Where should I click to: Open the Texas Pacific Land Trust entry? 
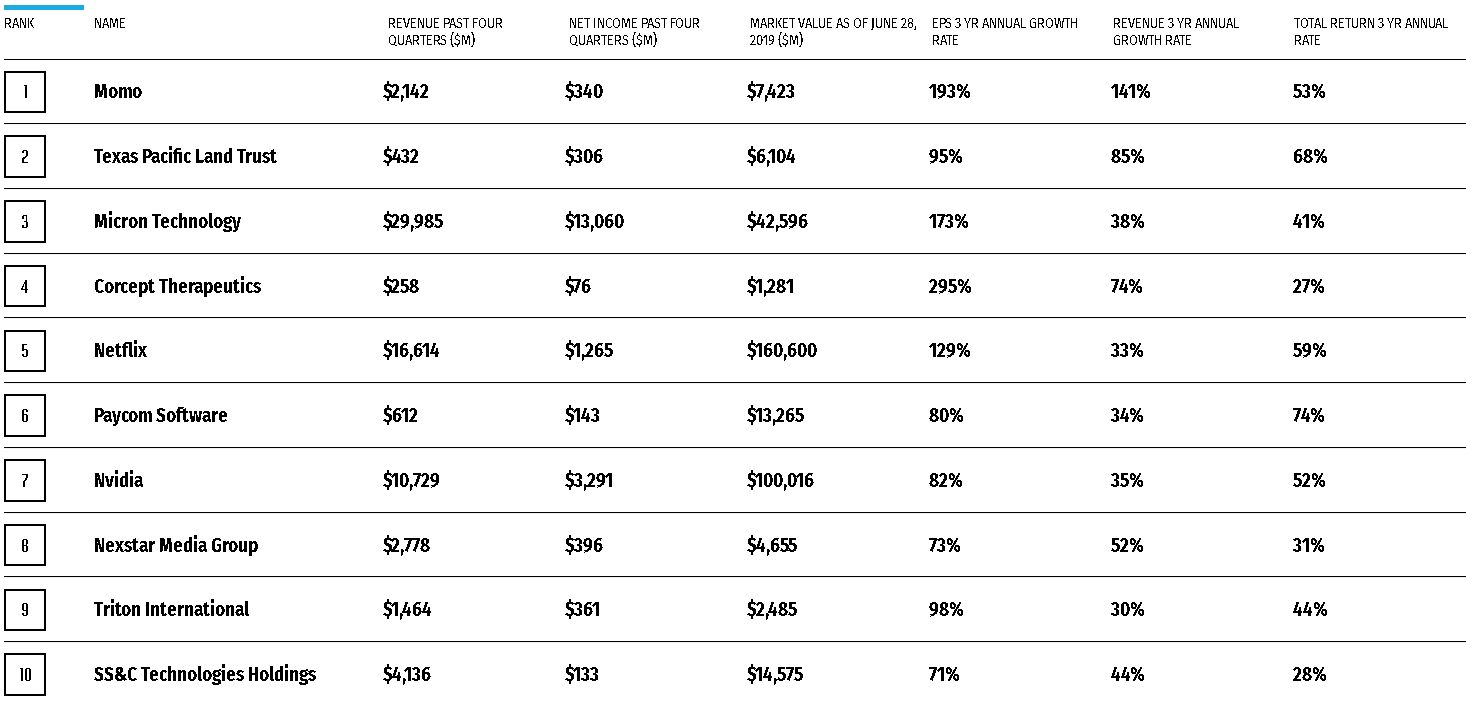pyautogui.click(x=185, y=157)
